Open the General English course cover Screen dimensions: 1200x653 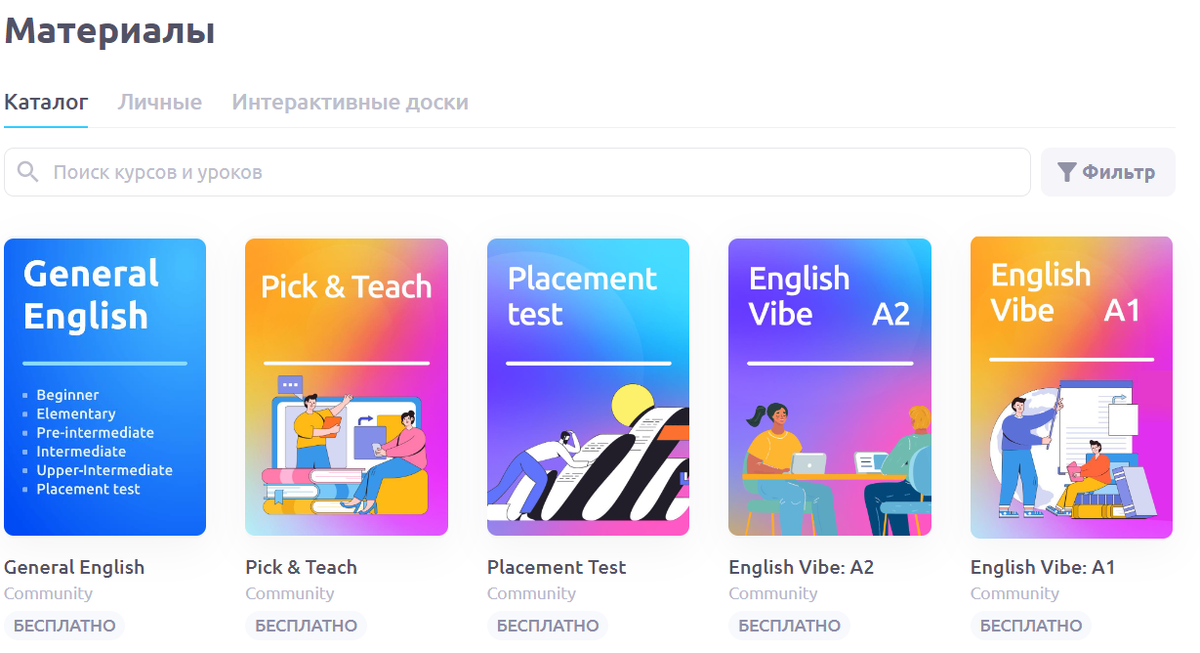(105, 387)
